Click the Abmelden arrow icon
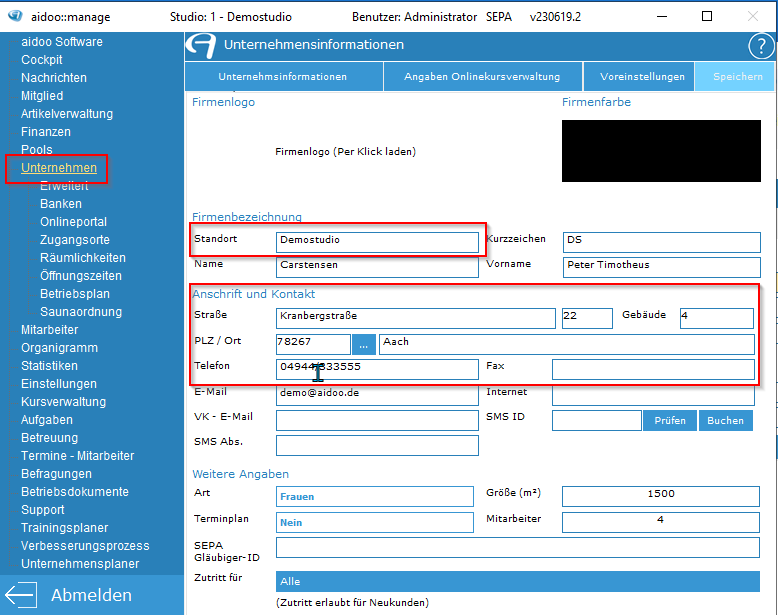Viewport: 778px width, 615px height. (x=21, y=595)
